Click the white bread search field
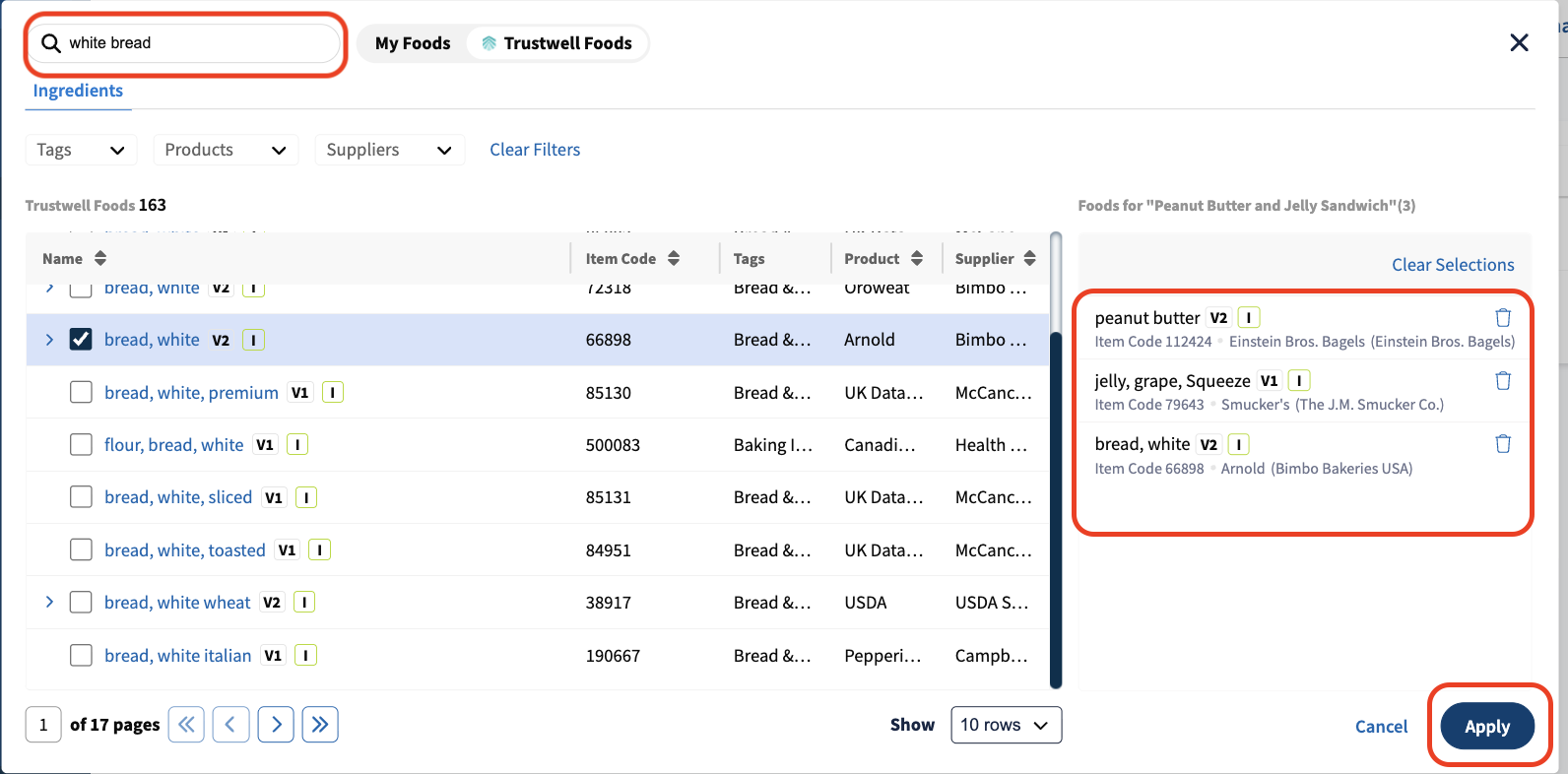 point(184,43)
